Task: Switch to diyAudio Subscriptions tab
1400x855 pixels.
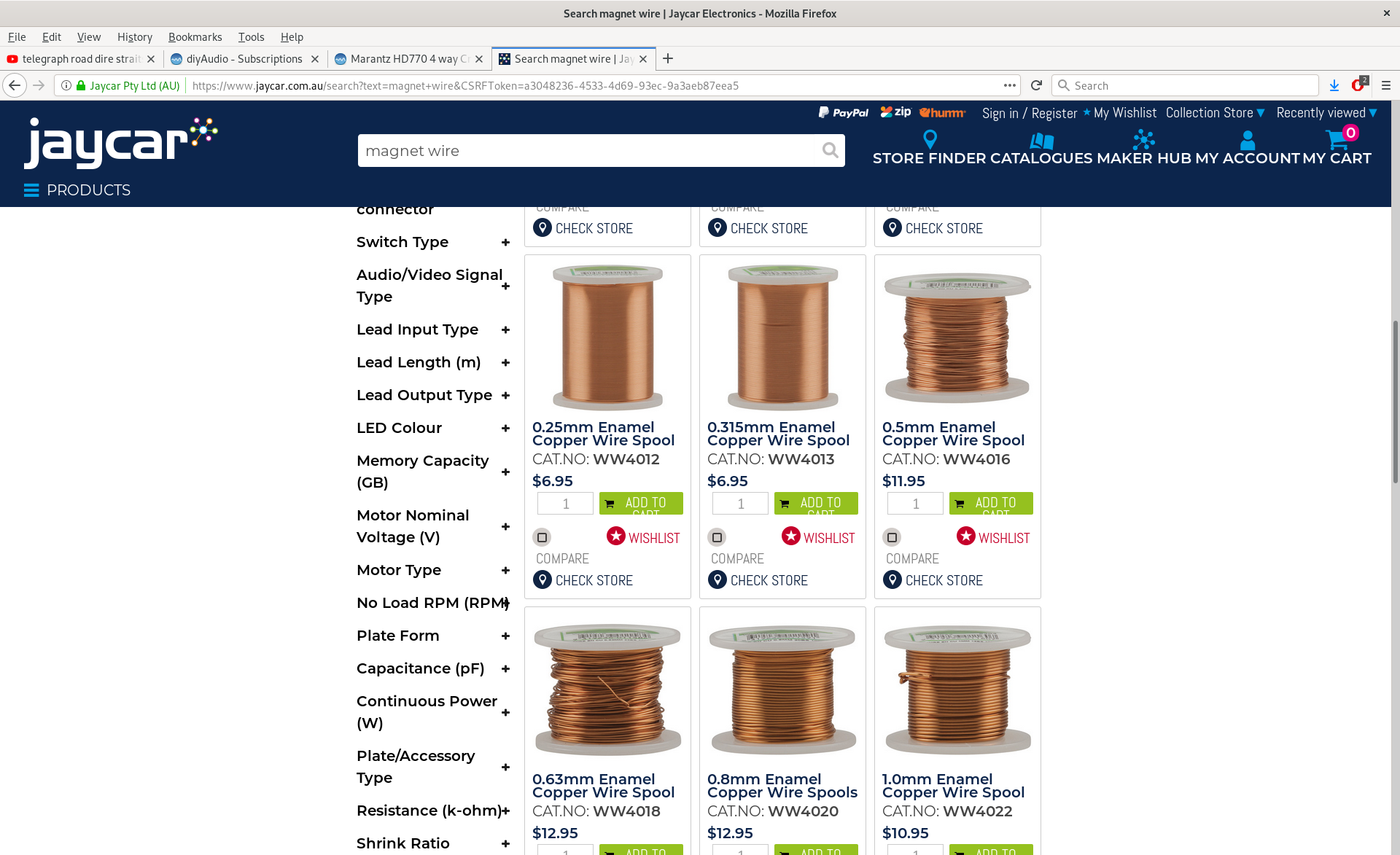Action: [x=244, y=59]
